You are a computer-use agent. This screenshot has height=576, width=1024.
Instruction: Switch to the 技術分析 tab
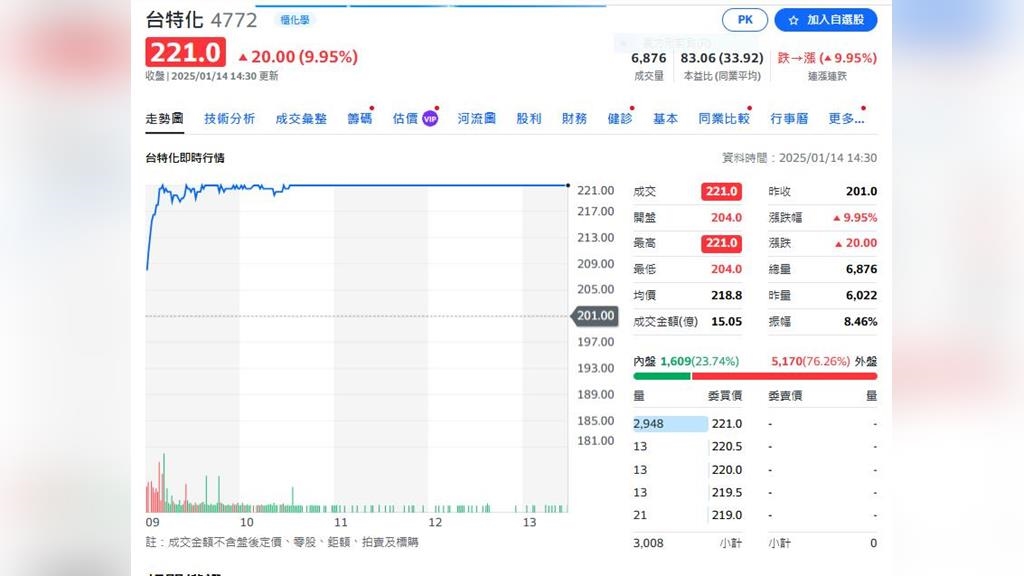click(229, 118)
